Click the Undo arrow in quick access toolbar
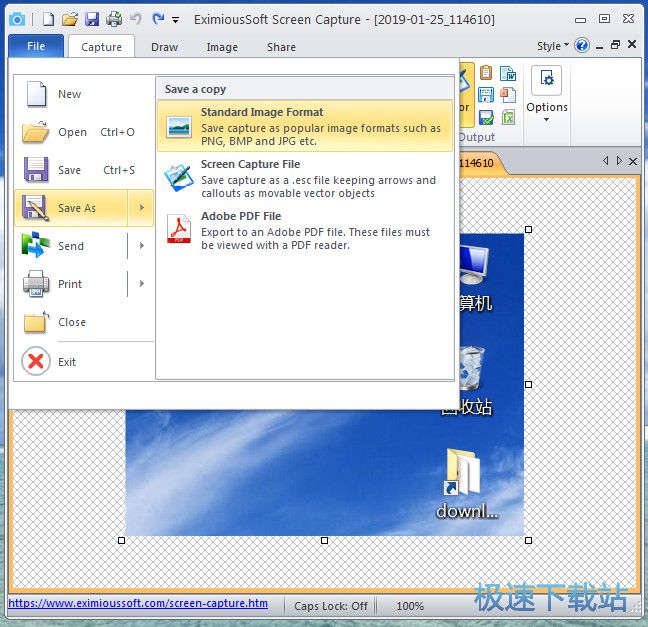This screenshot has height=627, width=648. coord(135,19)
